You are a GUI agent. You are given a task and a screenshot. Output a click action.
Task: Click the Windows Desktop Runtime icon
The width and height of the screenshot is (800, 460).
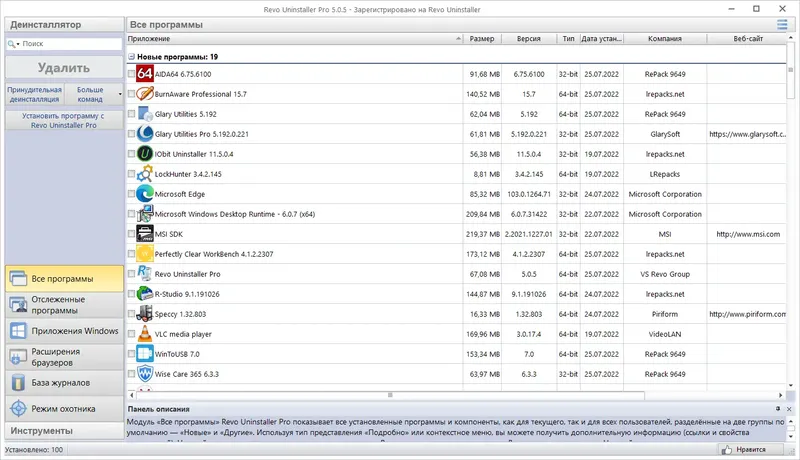point(145,214)
